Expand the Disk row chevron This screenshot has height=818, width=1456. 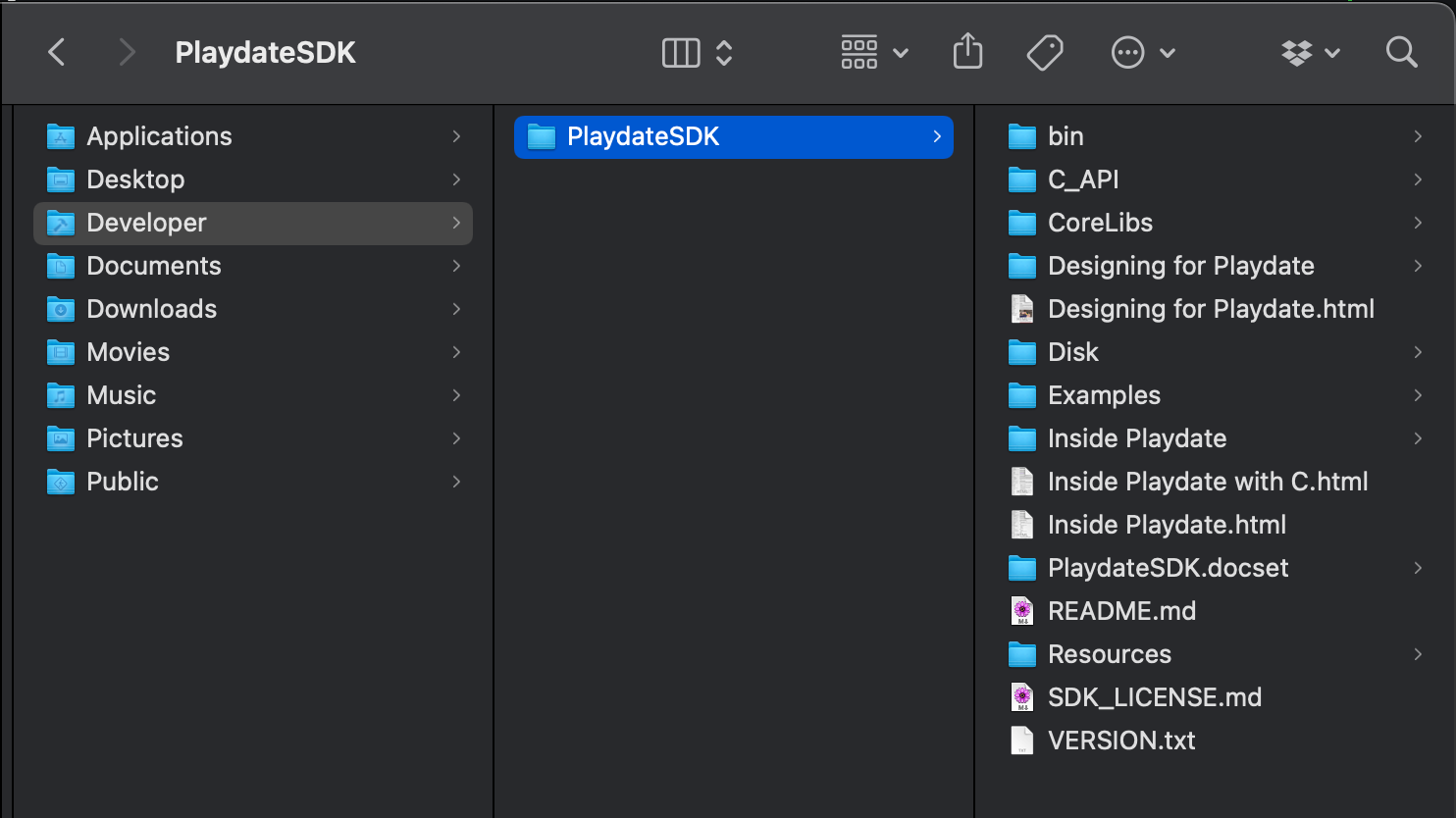pyautogui.click(x=1418, y=352)
